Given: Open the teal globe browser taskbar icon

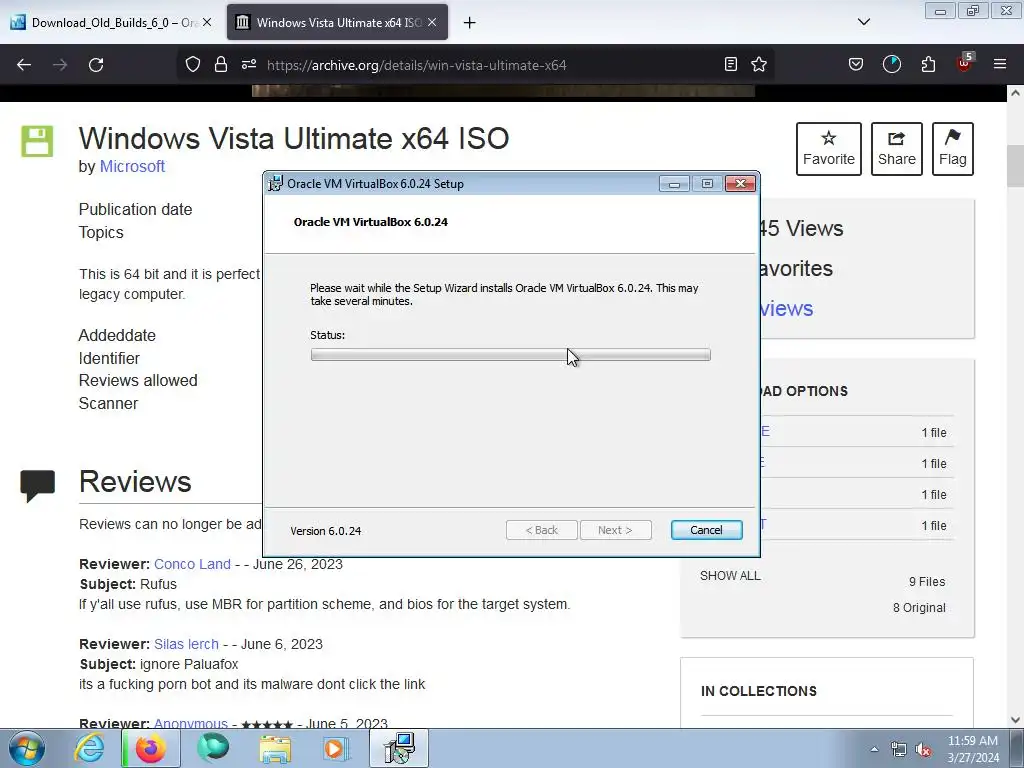Looking at the screenshot, I should [x=213, y=748].
